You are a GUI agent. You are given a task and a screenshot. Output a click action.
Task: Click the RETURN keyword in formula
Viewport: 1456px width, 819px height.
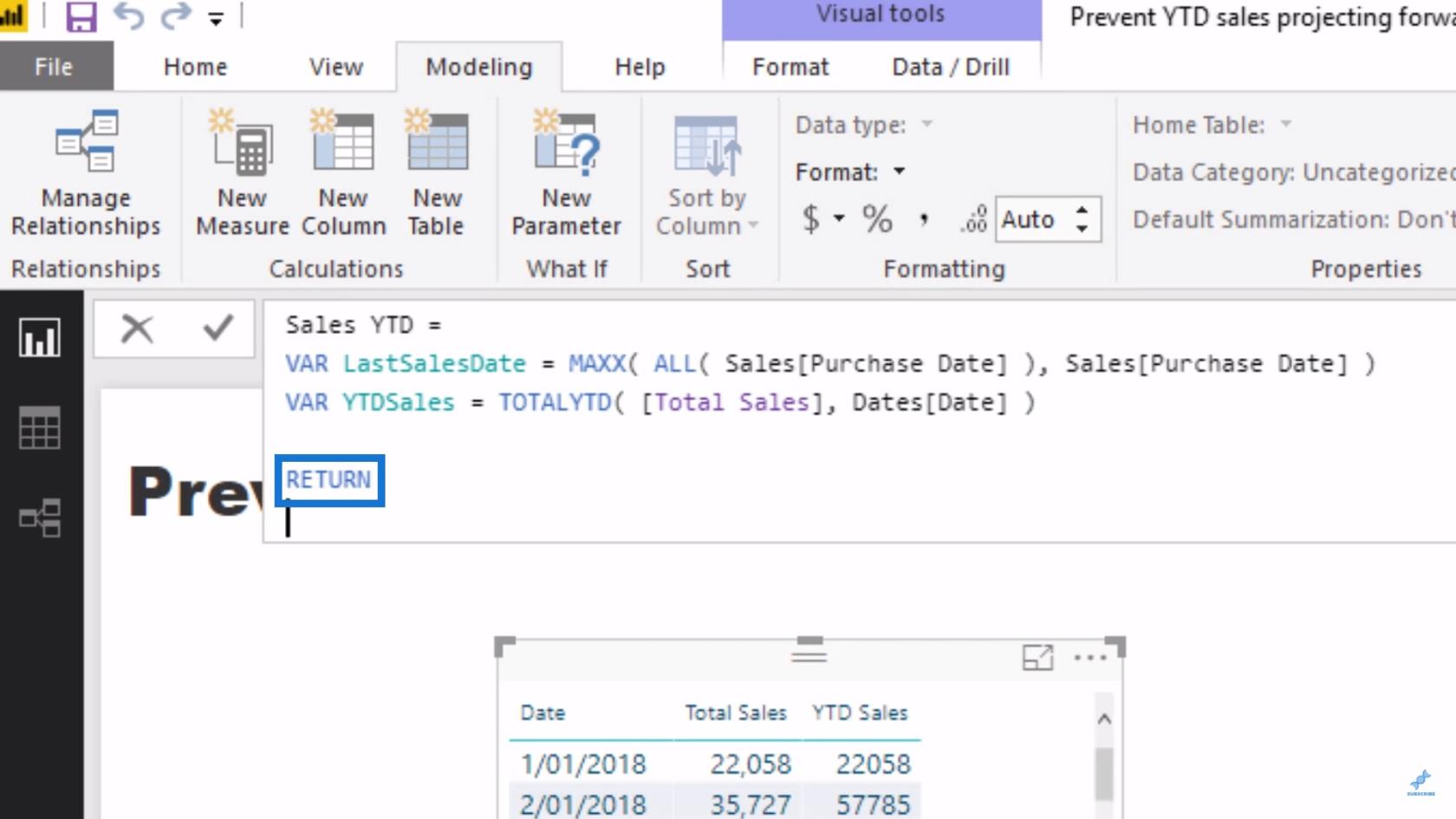click(328, 479)
